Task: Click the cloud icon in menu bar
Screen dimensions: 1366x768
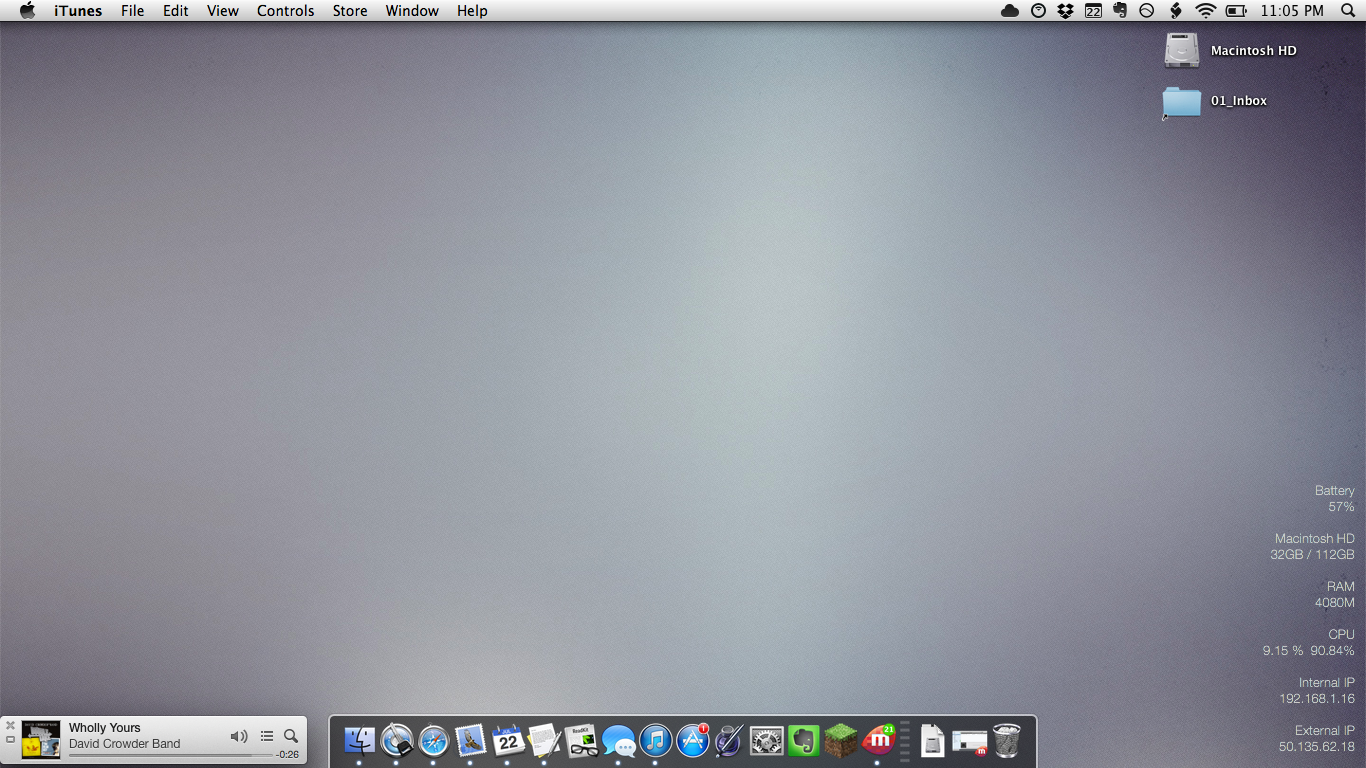Action: (x=1010, y=11)
